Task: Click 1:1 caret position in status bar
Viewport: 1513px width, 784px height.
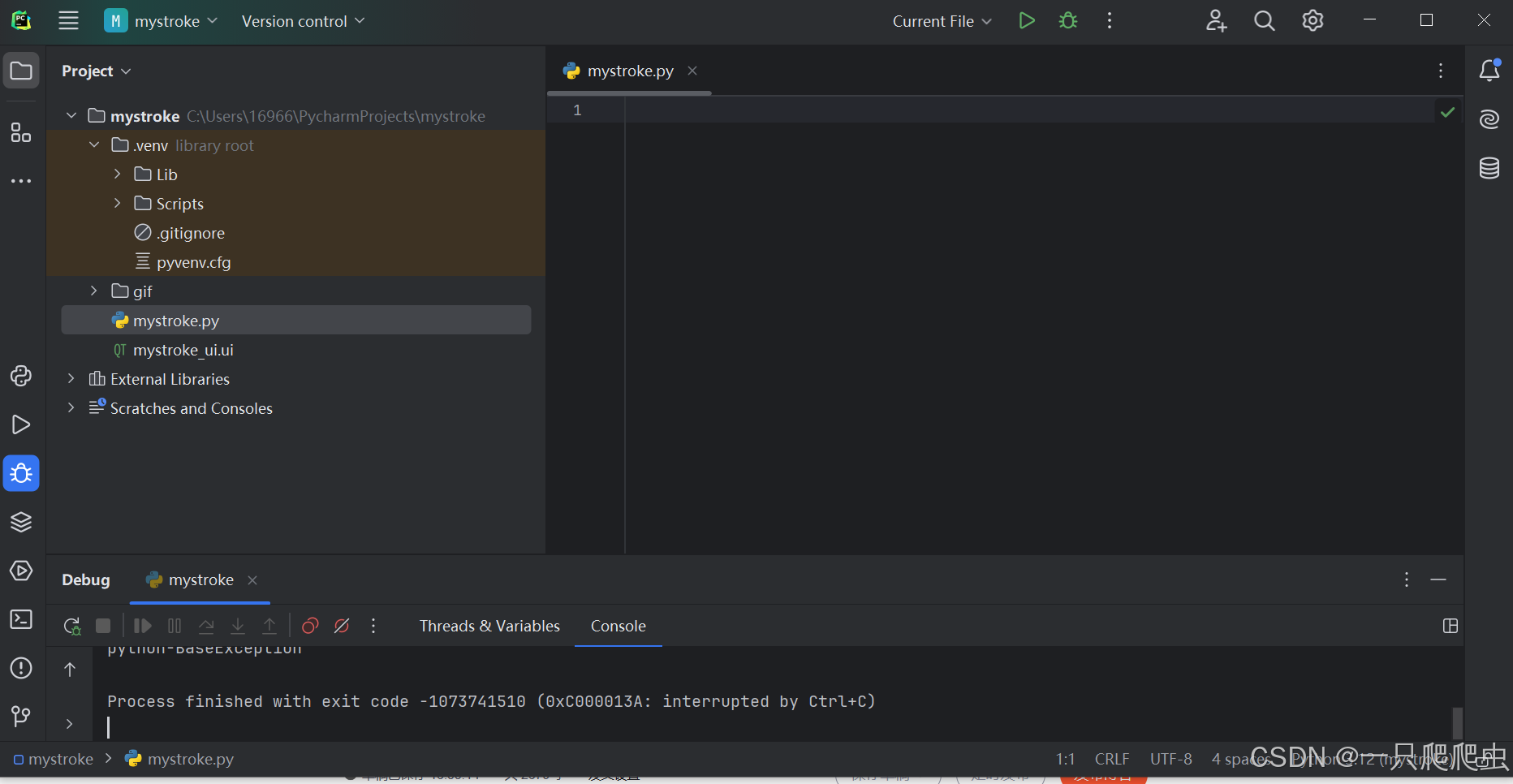Action: click(1065, 759)
